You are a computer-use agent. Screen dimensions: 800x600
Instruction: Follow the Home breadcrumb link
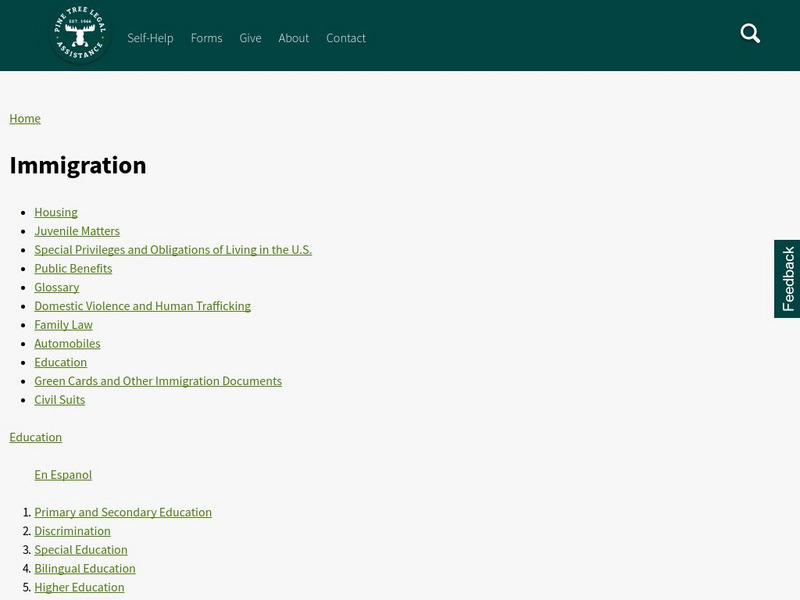click(x=25, y=118)
